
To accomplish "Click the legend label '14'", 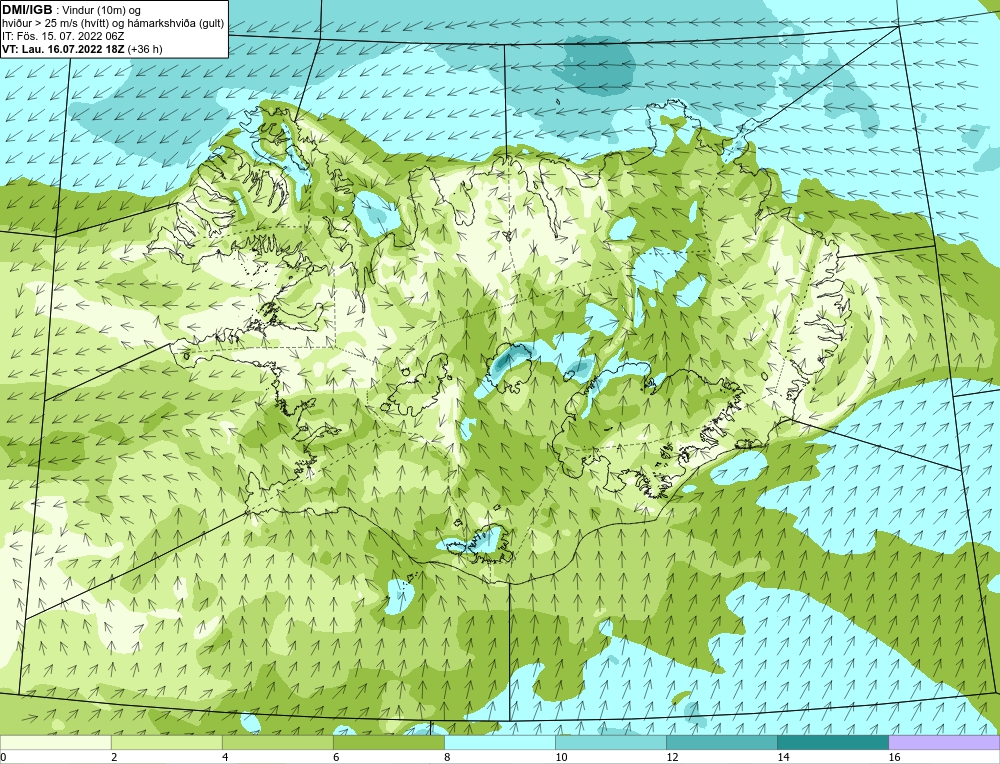I will [x=783, y=757].
